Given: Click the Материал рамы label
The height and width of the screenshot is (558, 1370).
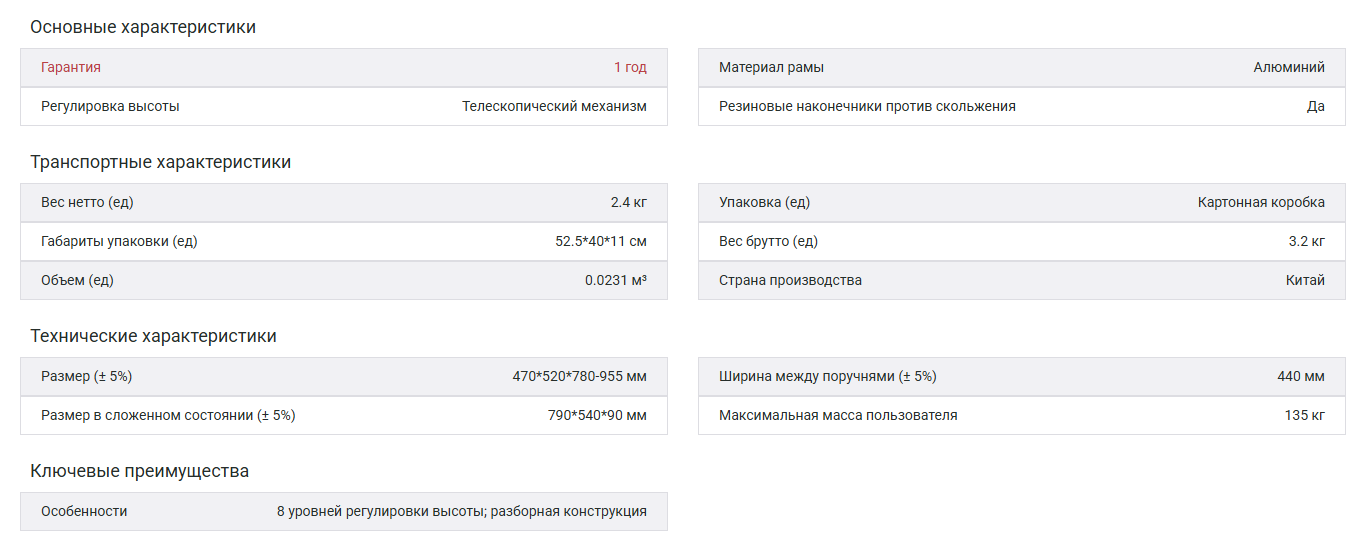Looking at the screenshot, I should pyautogui.click(x=771, y=67).
